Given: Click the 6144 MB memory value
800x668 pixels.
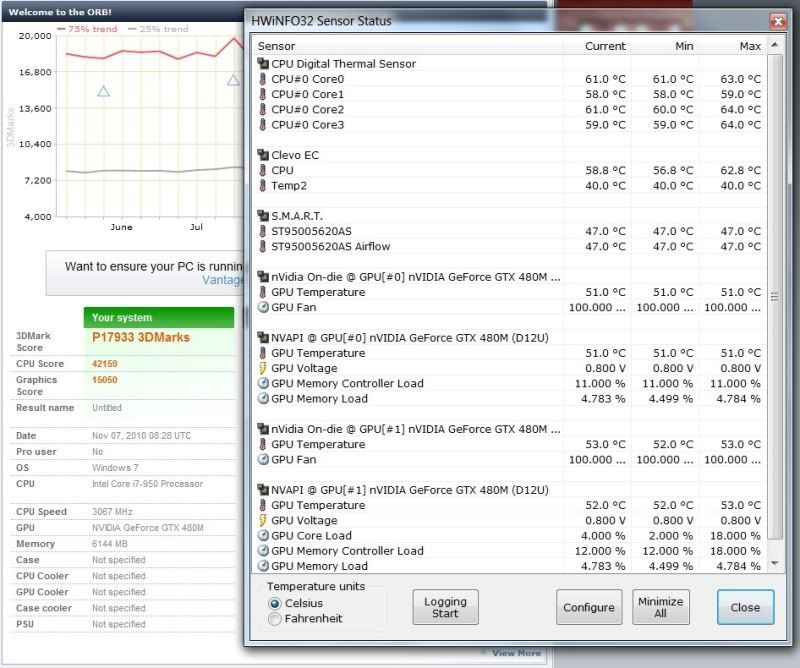Looking at the screenshot, I should tap(110, 544).
